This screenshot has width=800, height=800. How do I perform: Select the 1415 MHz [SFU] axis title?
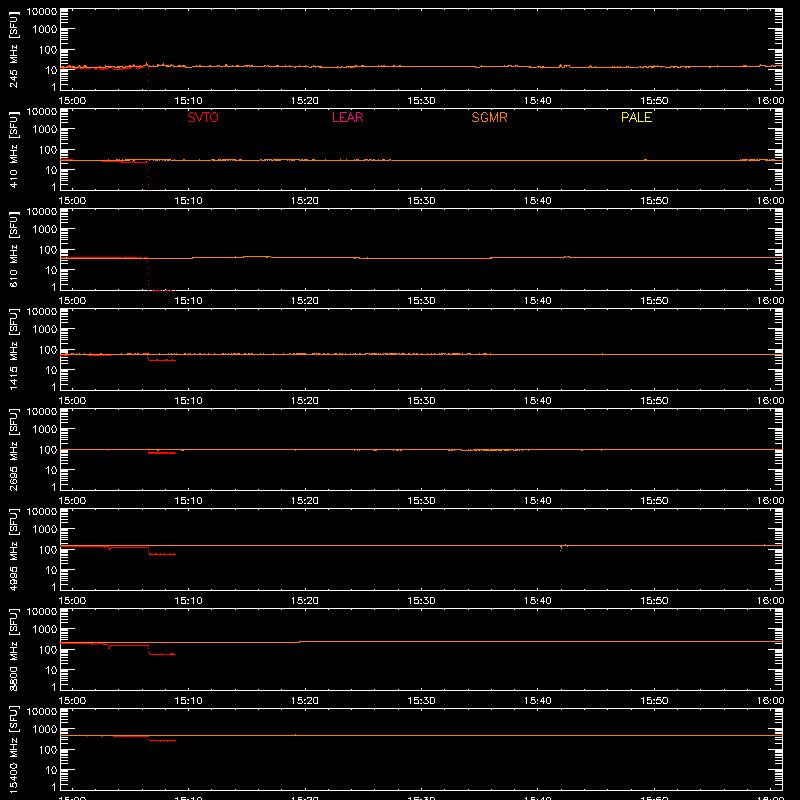click(13, 350)
